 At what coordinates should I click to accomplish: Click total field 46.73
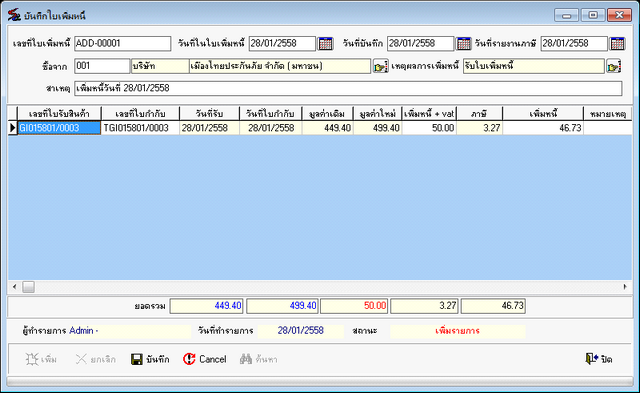click(493, 306)
